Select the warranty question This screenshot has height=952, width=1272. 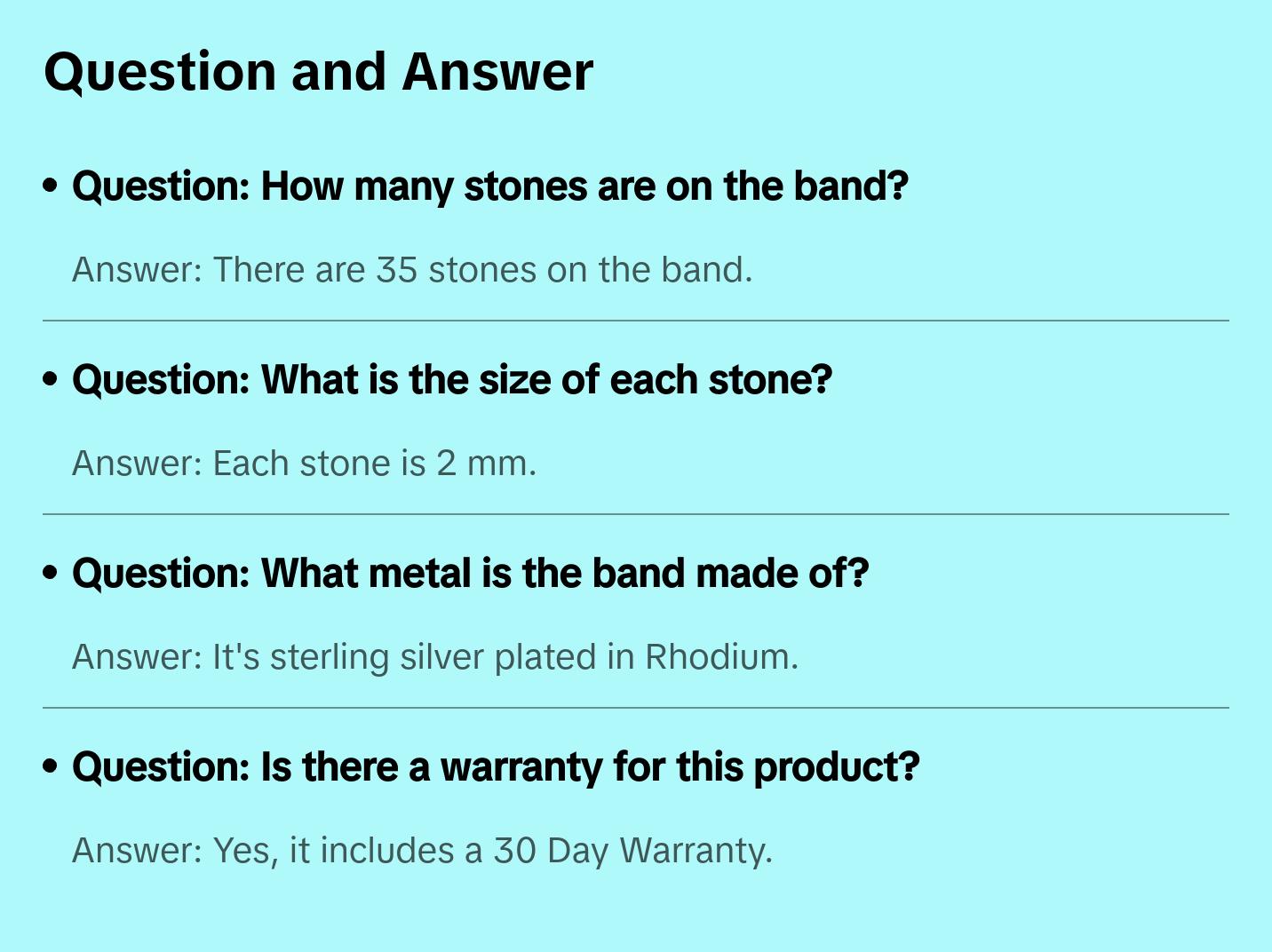(x=495, y=767)
